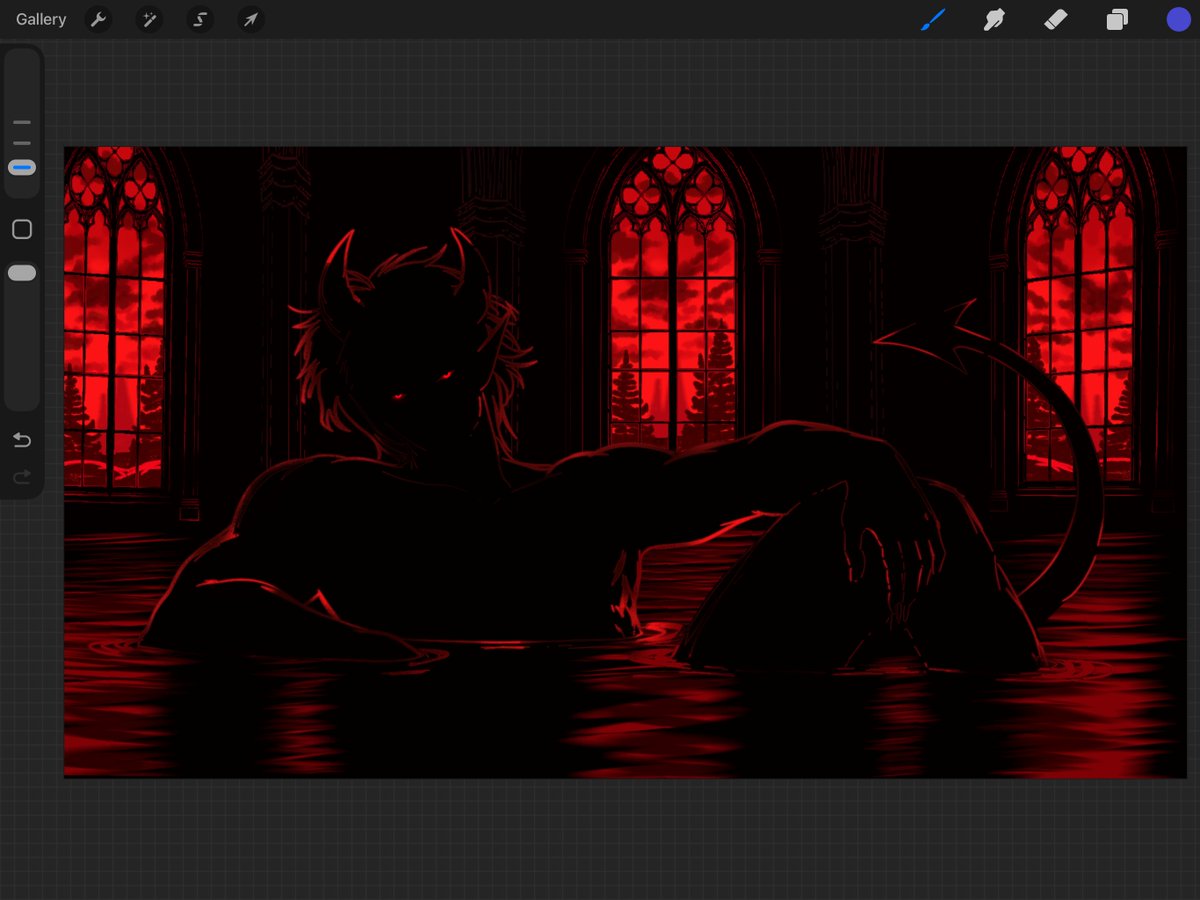Open the active color picker circle
The height and width of the screenshot is (900, 1200).
[x=1179, y=19]
